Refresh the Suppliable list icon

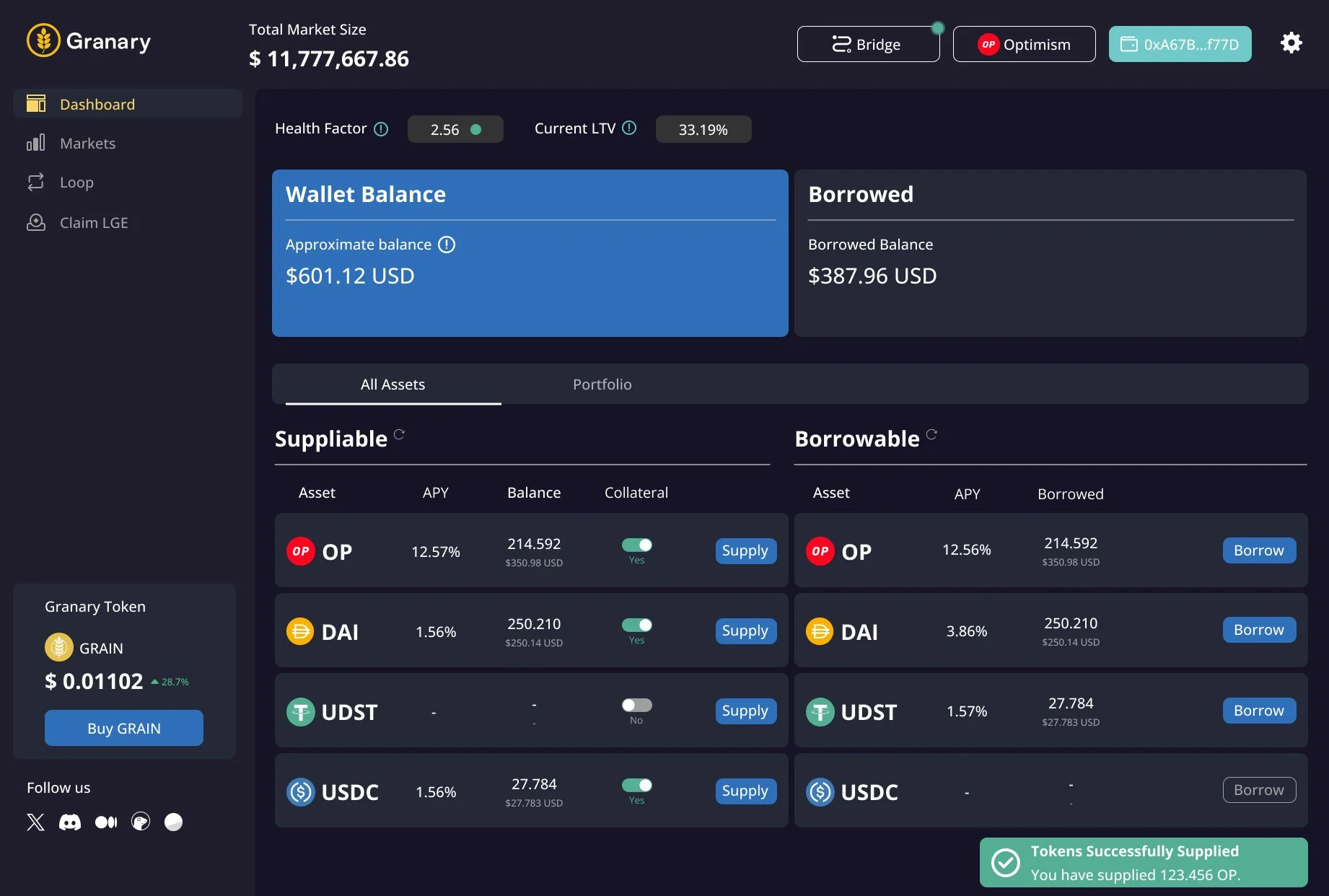tap(399, 434)
